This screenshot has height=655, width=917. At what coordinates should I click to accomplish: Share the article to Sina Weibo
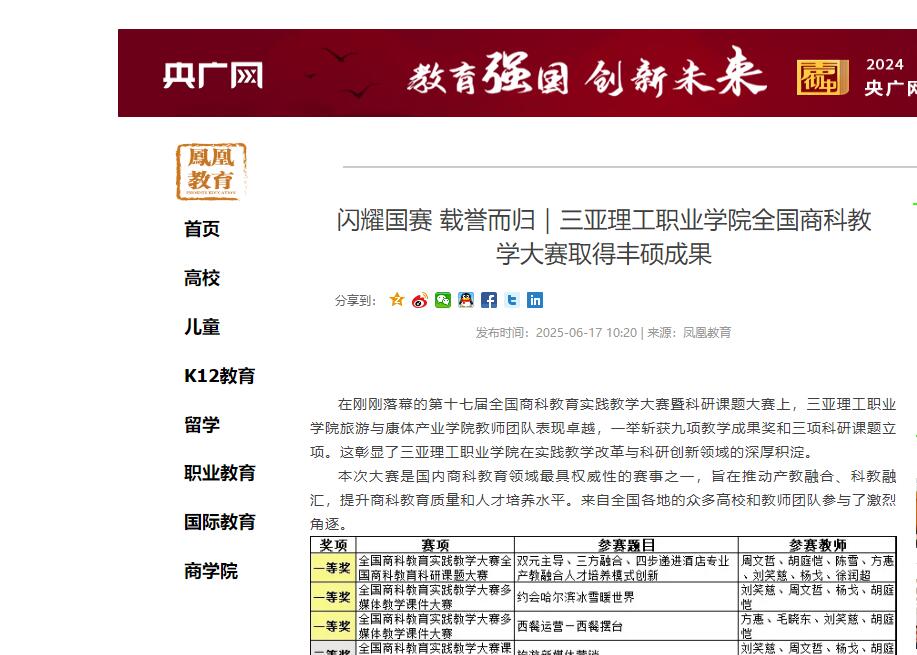419,300
